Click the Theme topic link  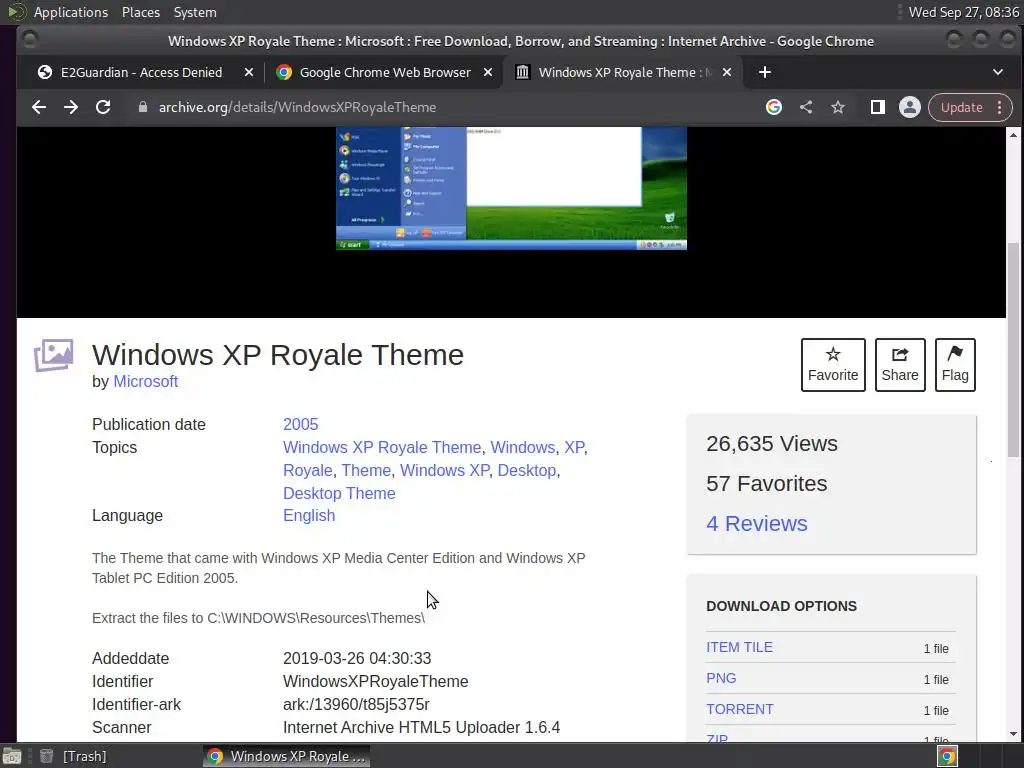pyautogui.click(x=366, y=470)
